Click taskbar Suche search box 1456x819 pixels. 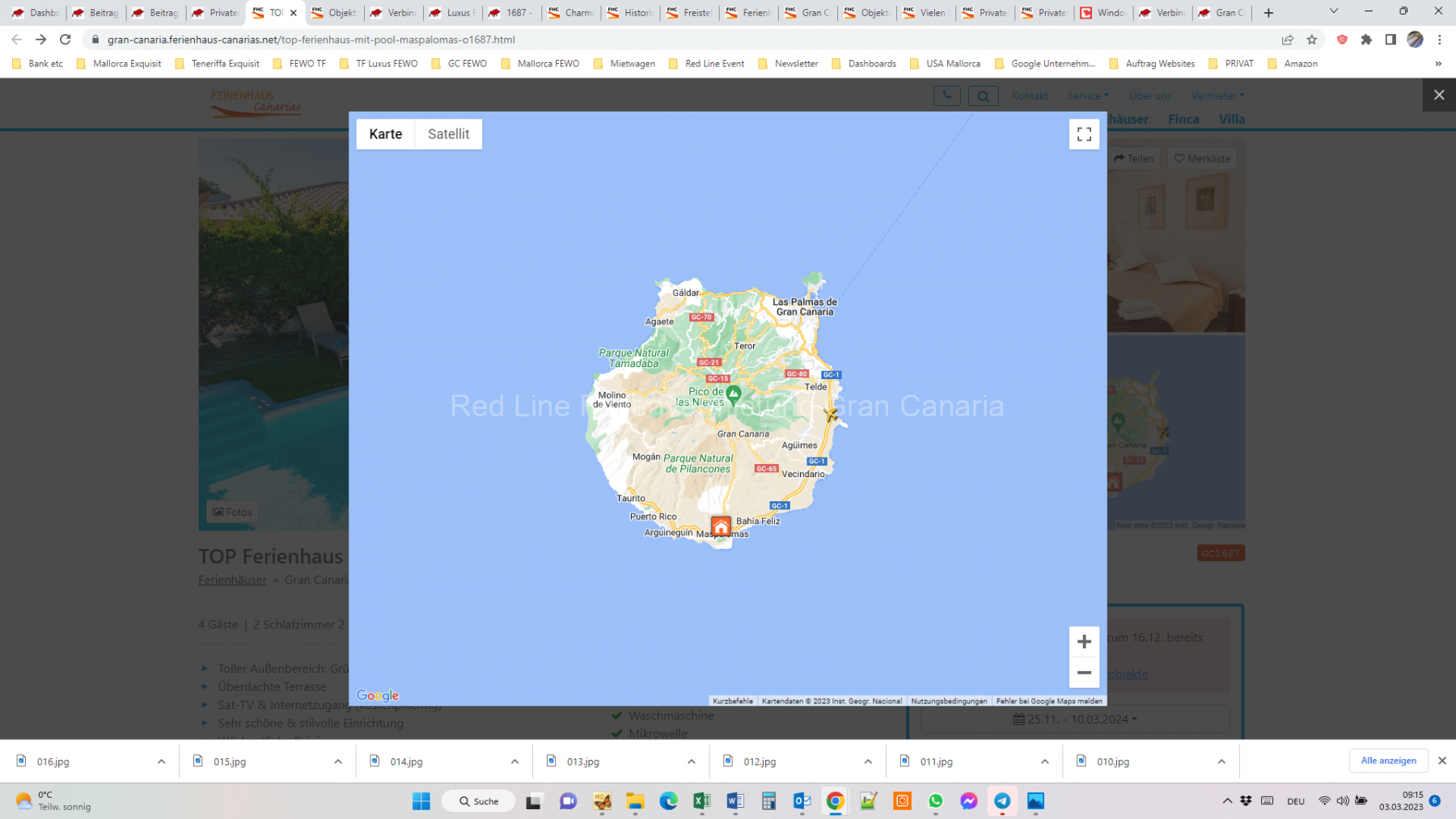[x=478, y=801]
